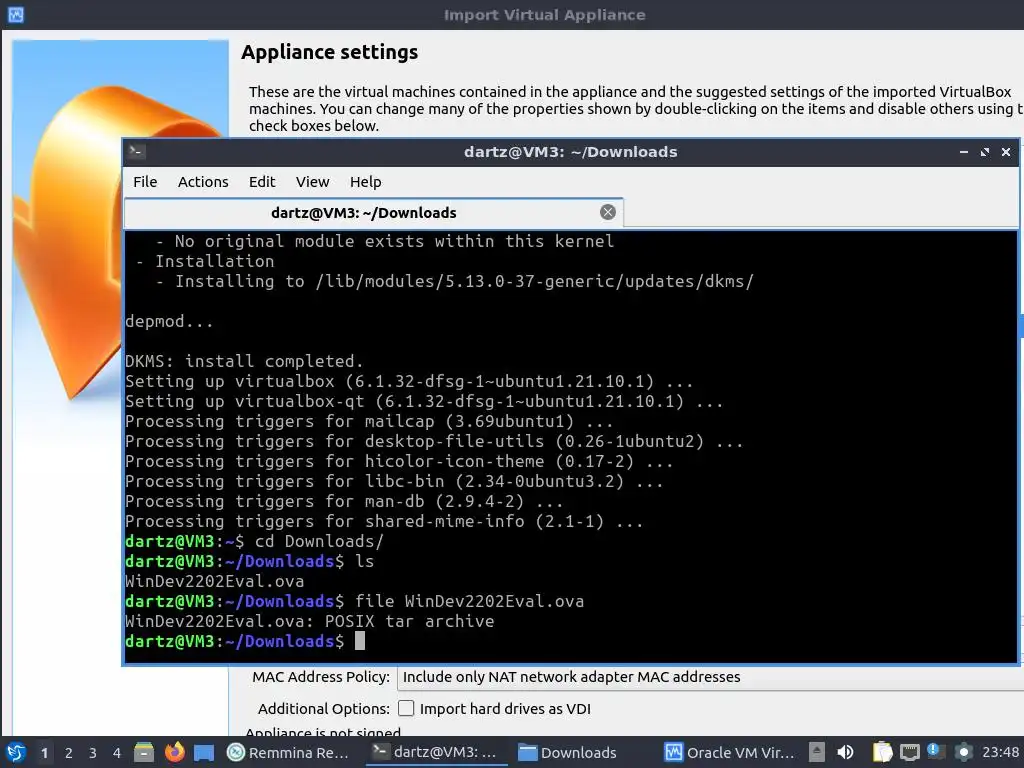1024x768 pixels.
Task: Click the 'Appliance settings' heading
Action: tap(330, 52)
